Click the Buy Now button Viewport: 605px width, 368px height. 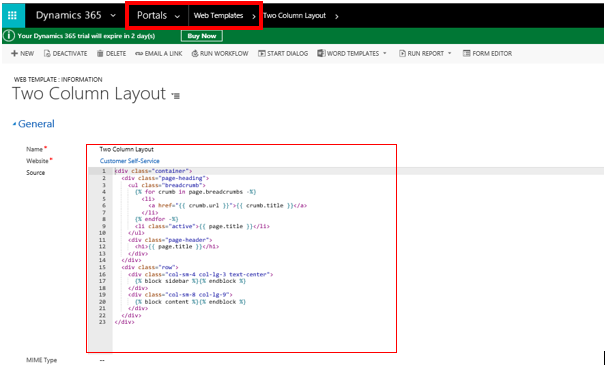202,36
